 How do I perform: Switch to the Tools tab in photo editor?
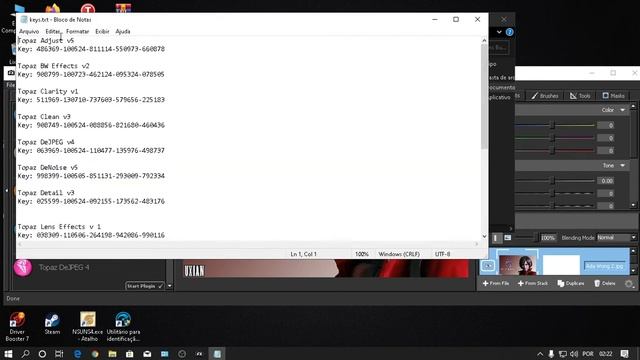pyautogui.click(x=580, y=96)
